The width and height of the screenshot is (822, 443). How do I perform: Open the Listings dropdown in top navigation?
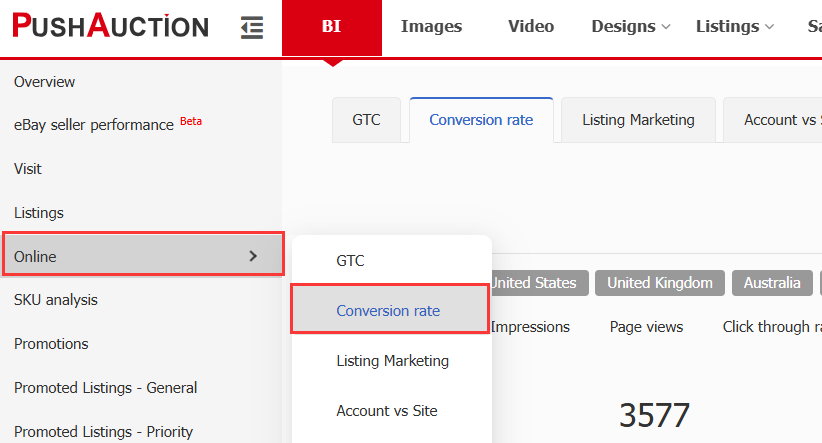click(x=735, y=27)
